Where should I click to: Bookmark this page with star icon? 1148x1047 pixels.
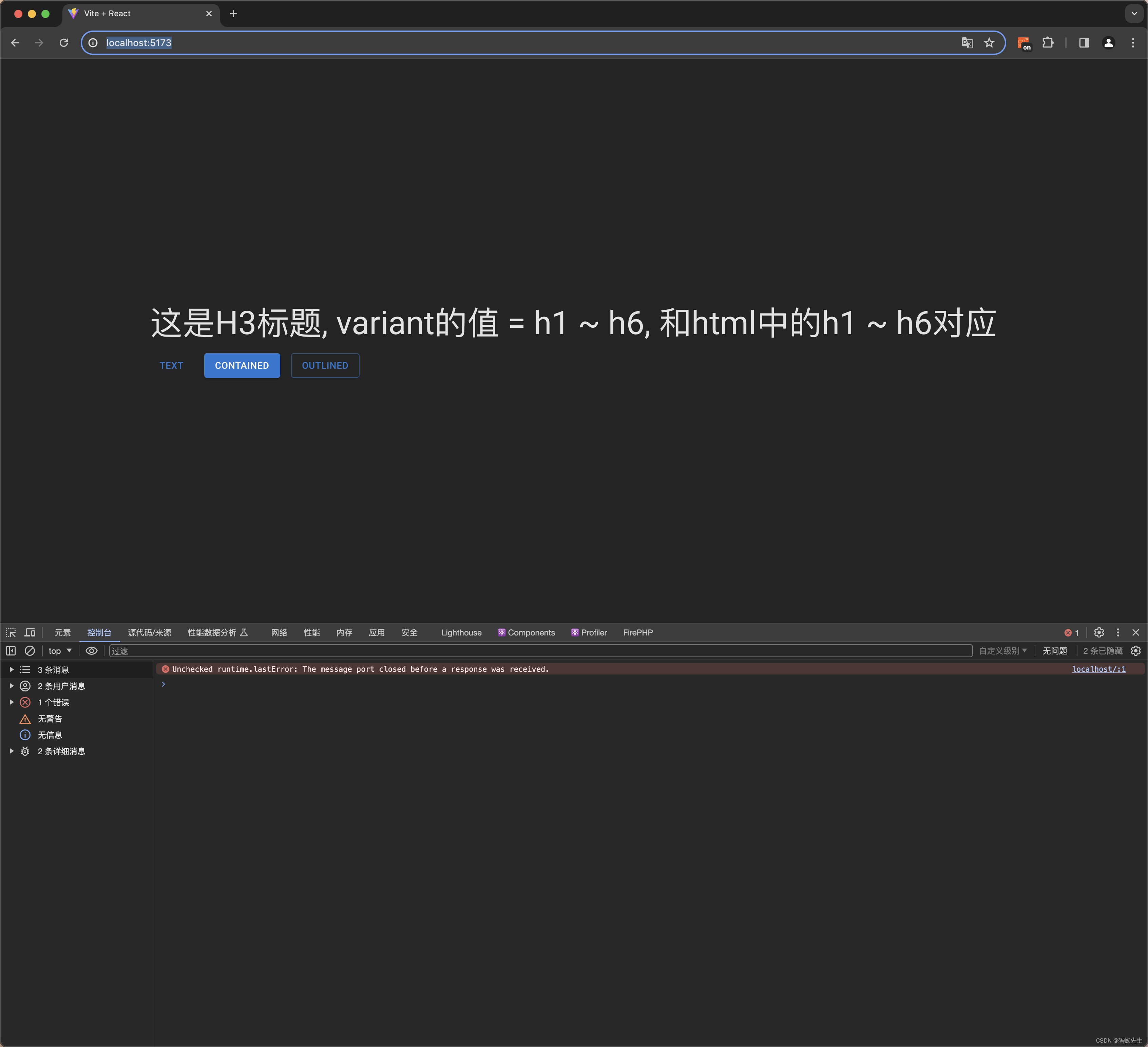(989, 43)
